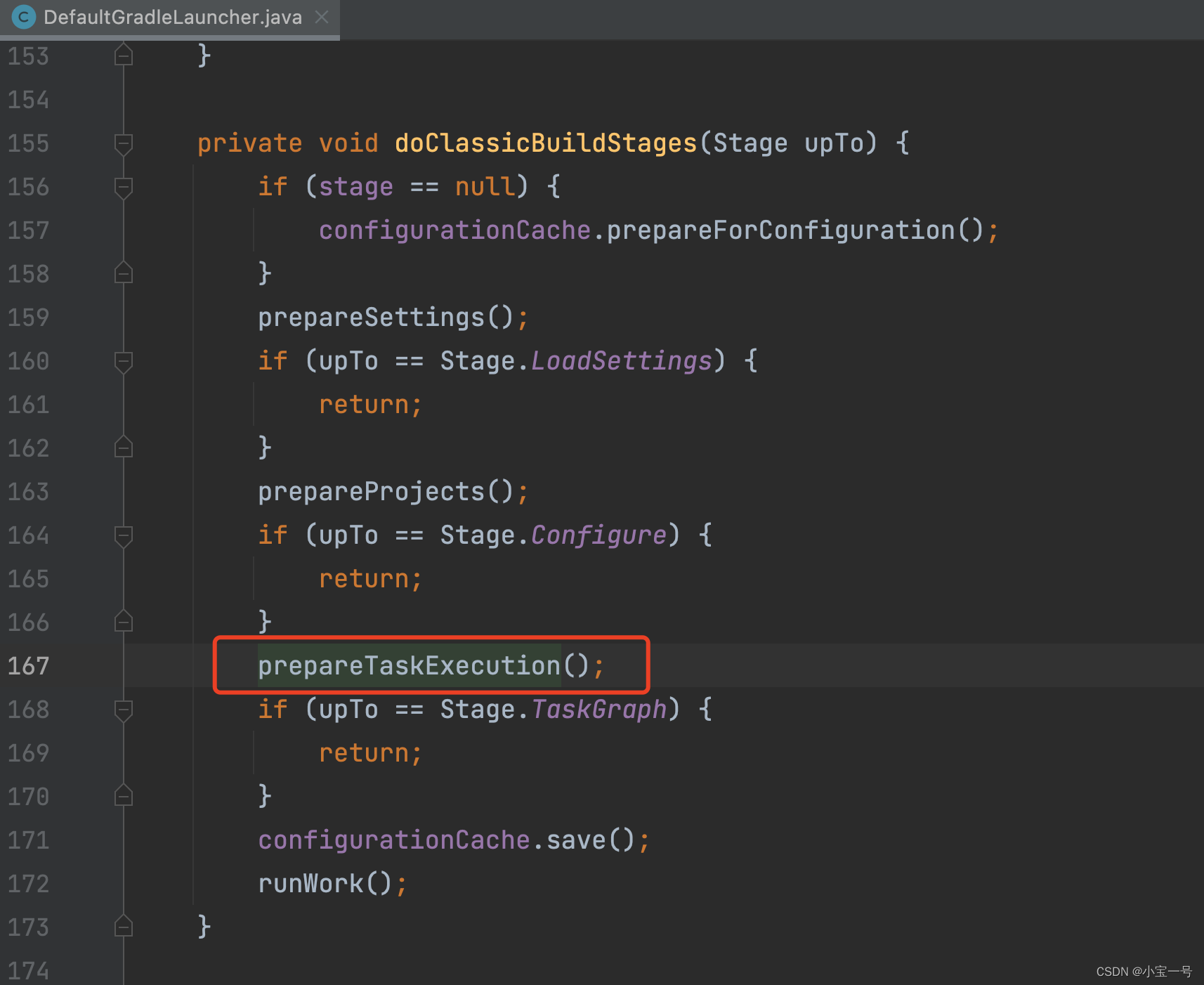Click the closing brace on line 173
The image size is (1204, 985).
click(204, 927)
